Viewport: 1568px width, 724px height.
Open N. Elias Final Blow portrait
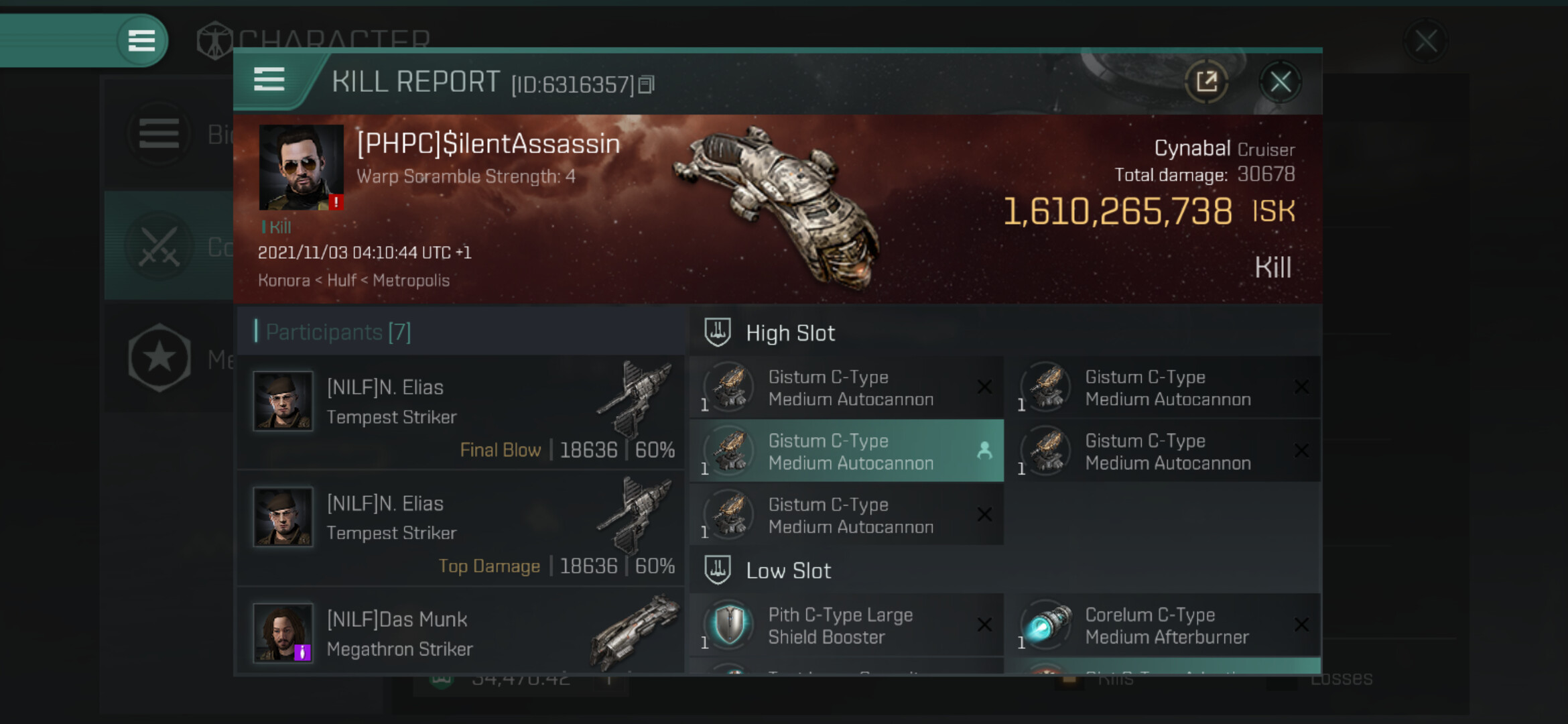point(283,401)
